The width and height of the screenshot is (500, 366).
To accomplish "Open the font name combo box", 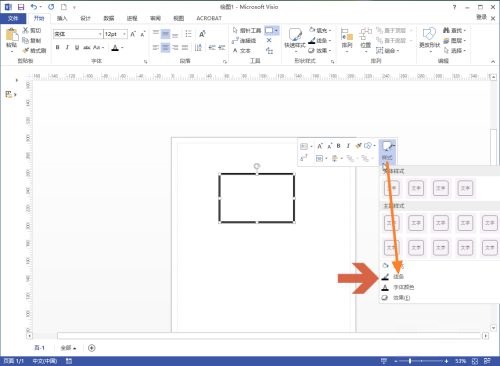I will tap(78, 34).
